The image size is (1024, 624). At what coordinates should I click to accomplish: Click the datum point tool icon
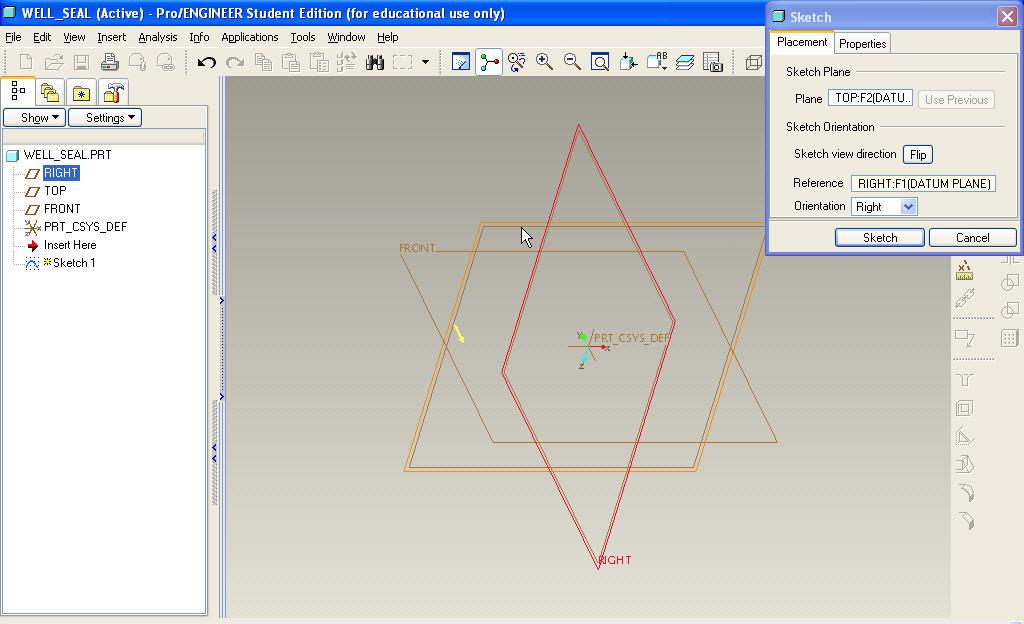965,270
